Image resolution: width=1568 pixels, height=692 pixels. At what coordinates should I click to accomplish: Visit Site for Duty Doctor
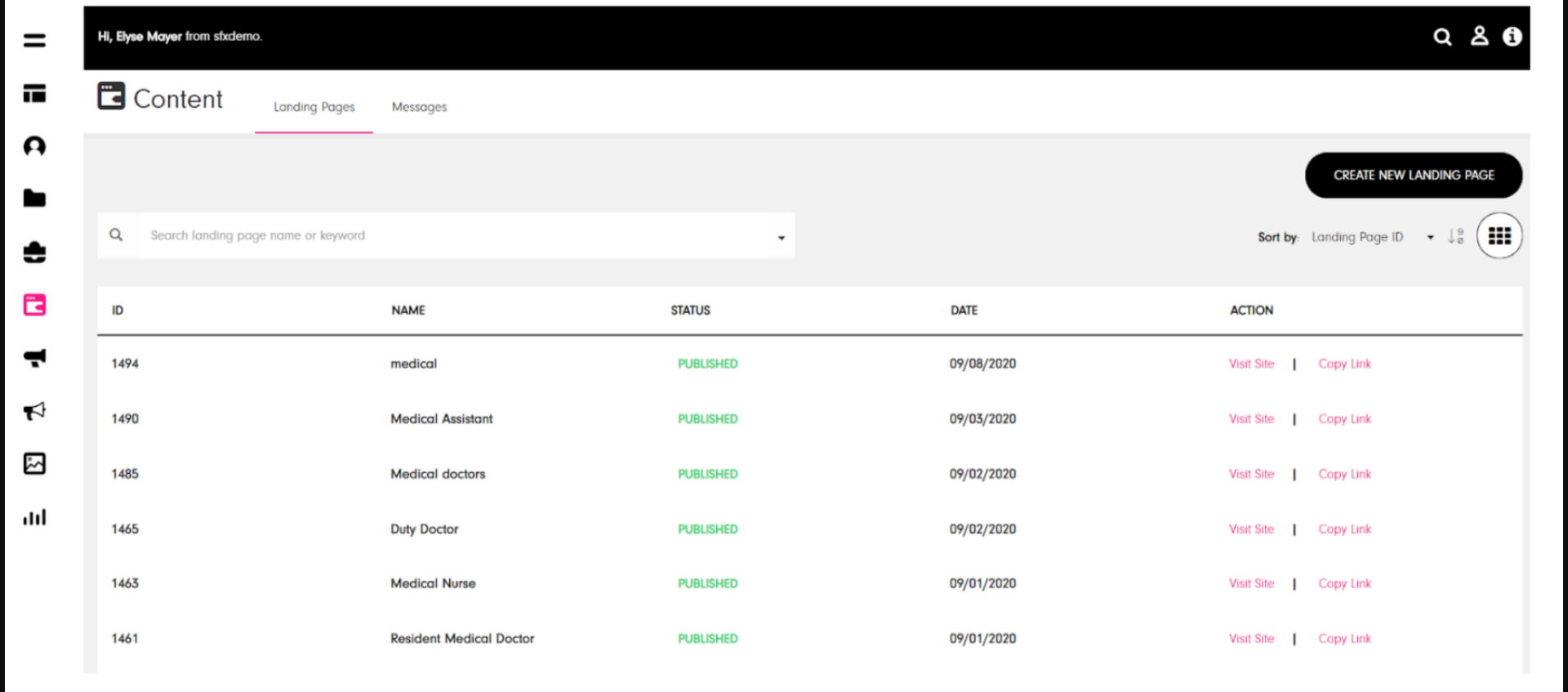coord(1251,529)
